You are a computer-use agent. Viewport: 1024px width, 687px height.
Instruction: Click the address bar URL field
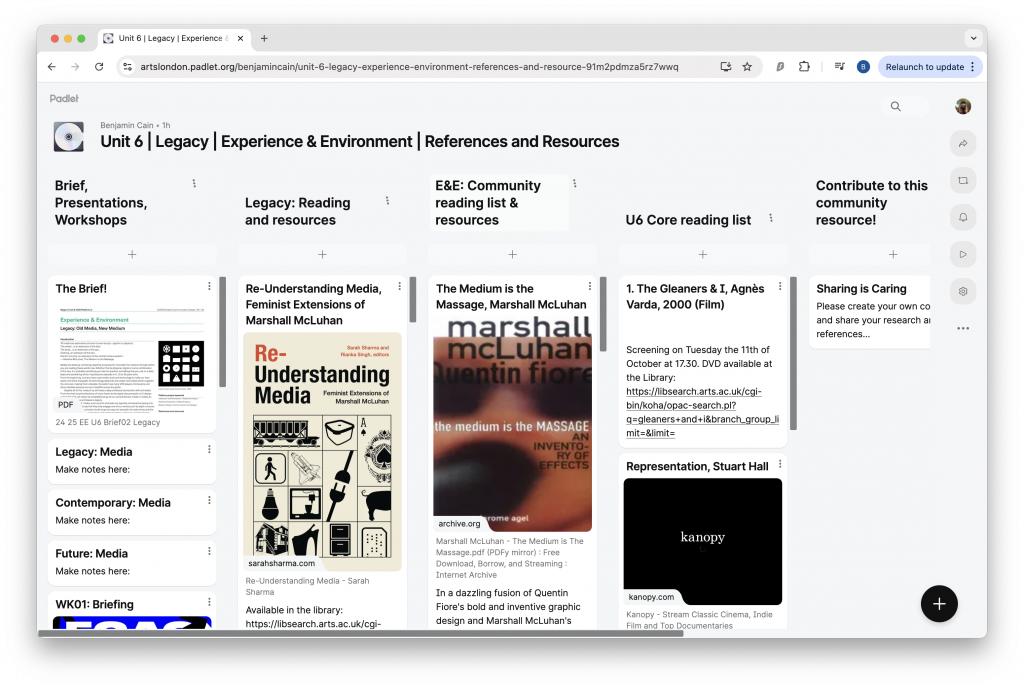pos(409,67)
